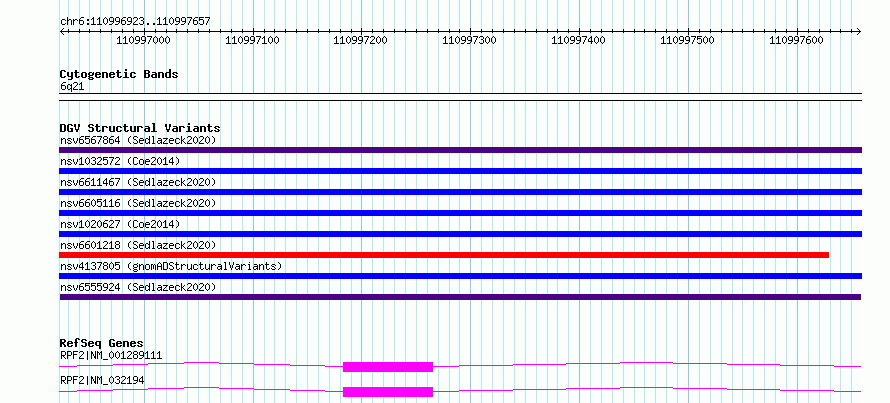Click the 110997600 ruler tick label
The width and height of the screenshot is (890, 403).
[x=796, y=40]
